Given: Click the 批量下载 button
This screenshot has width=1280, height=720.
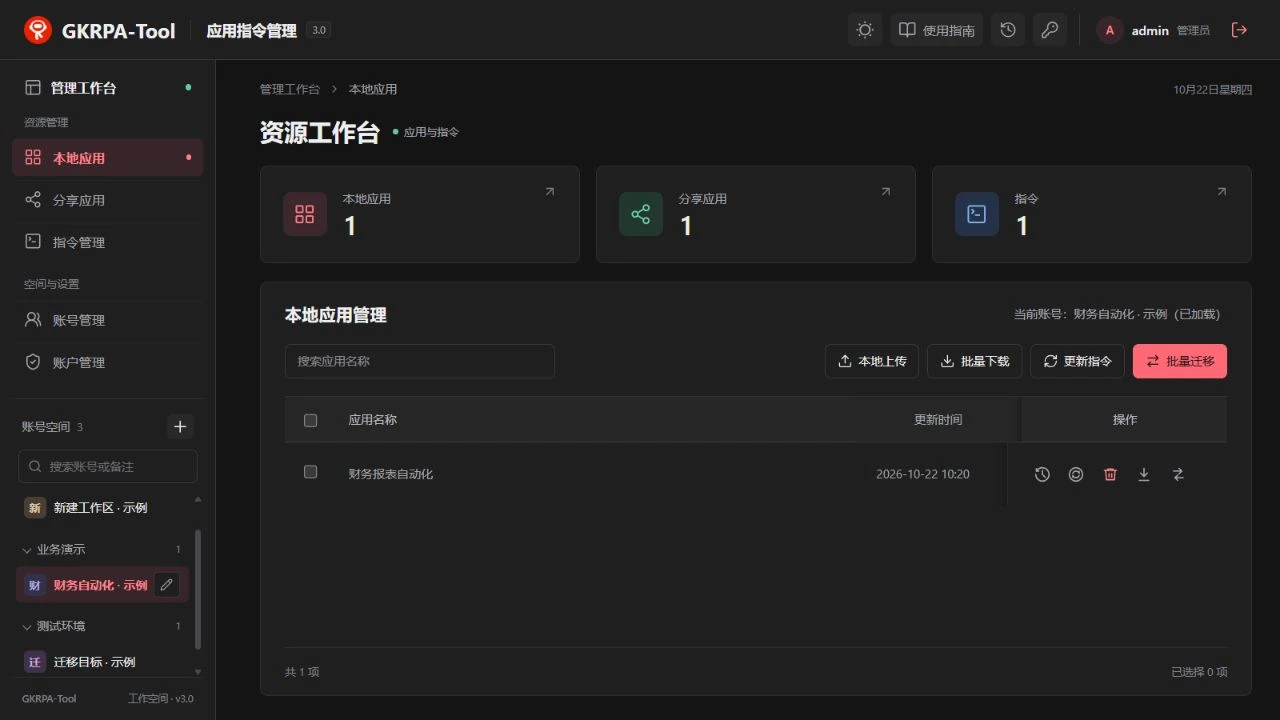Looking at the screenshot, I should [x=975, y=361].
